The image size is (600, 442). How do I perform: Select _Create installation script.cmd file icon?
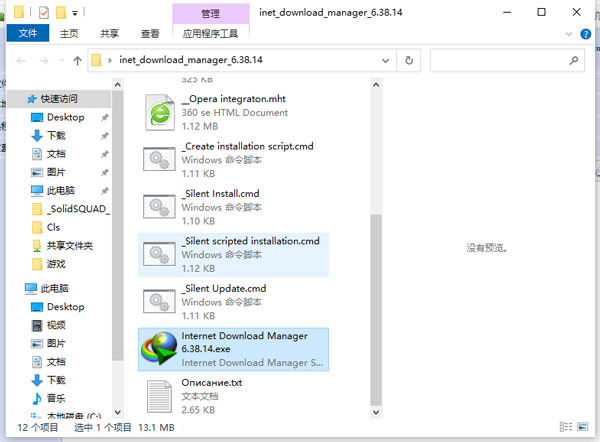[x=159, y=159]
